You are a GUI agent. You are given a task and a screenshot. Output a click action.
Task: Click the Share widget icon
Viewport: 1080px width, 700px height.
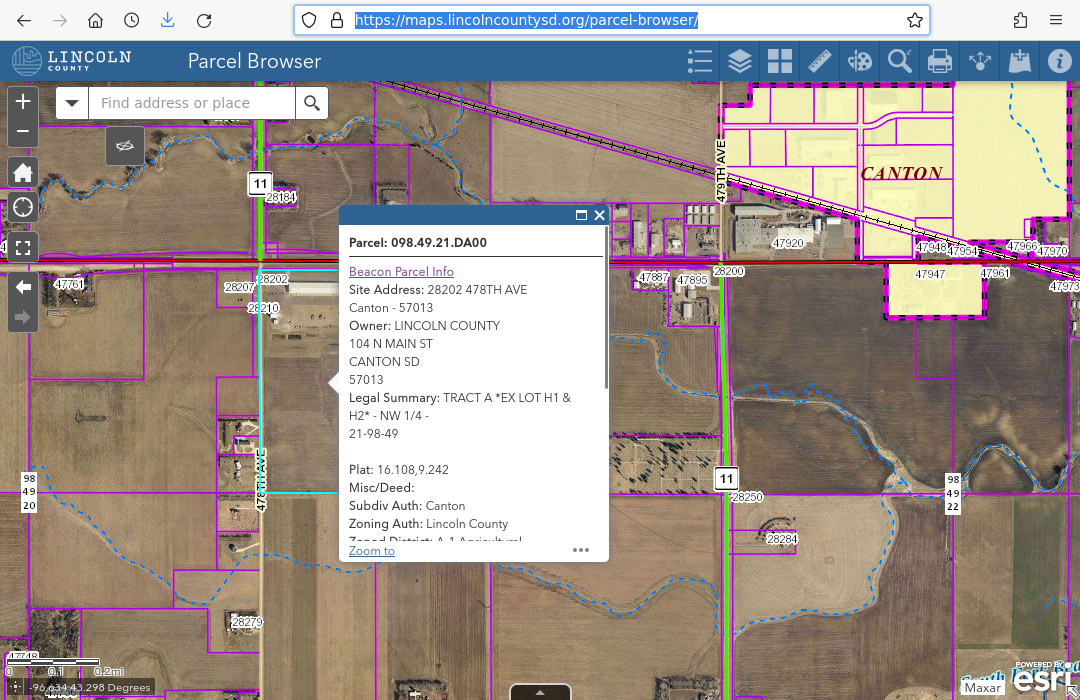coord(980,62)
